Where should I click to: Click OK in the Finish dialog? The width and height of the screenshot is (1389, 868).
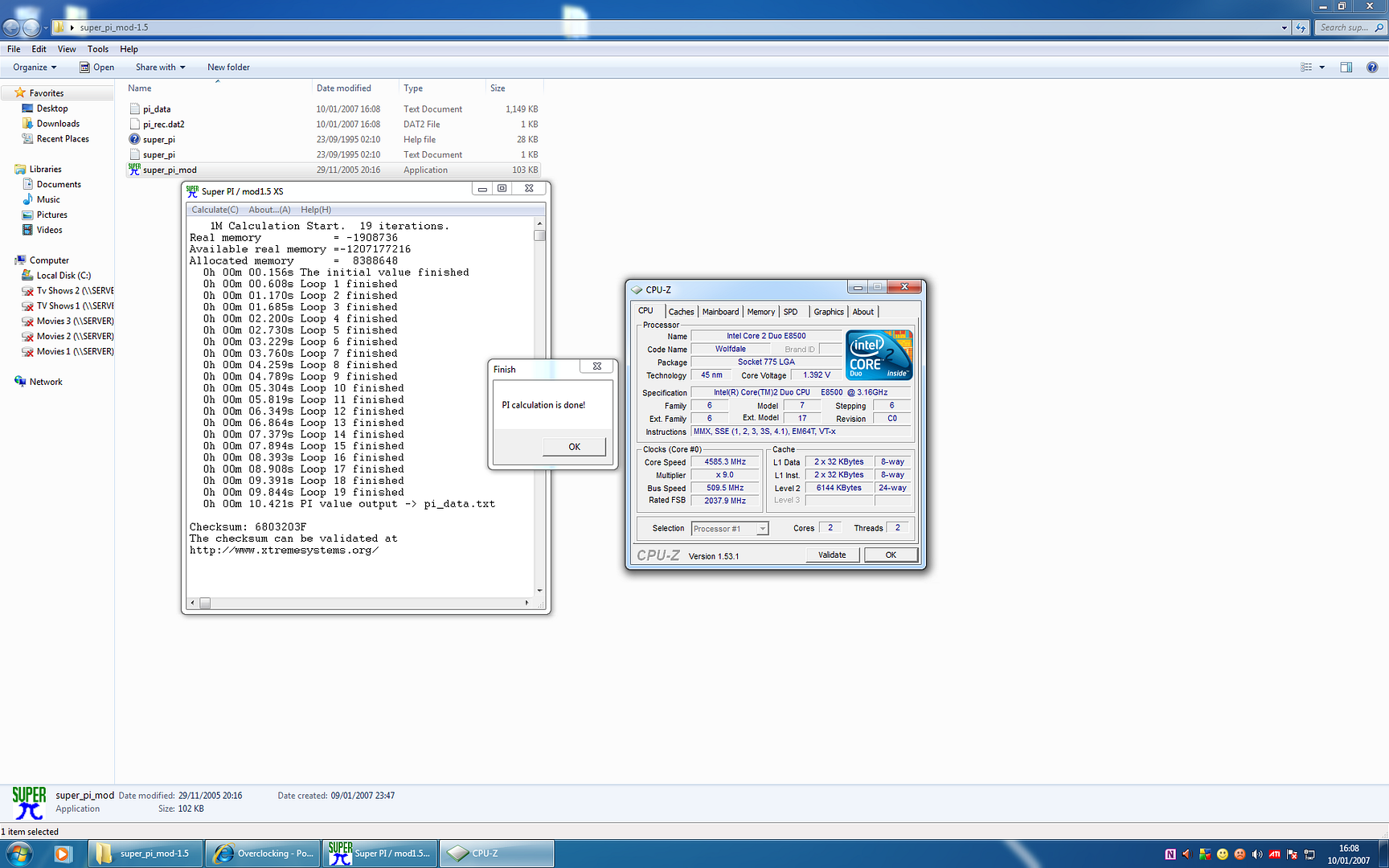click(574, 447)
